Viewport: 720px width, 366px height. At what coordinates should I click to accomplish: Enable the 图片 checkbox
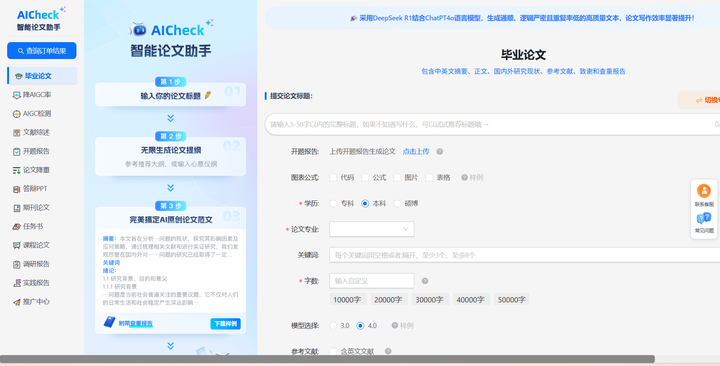tap(397, 177)
